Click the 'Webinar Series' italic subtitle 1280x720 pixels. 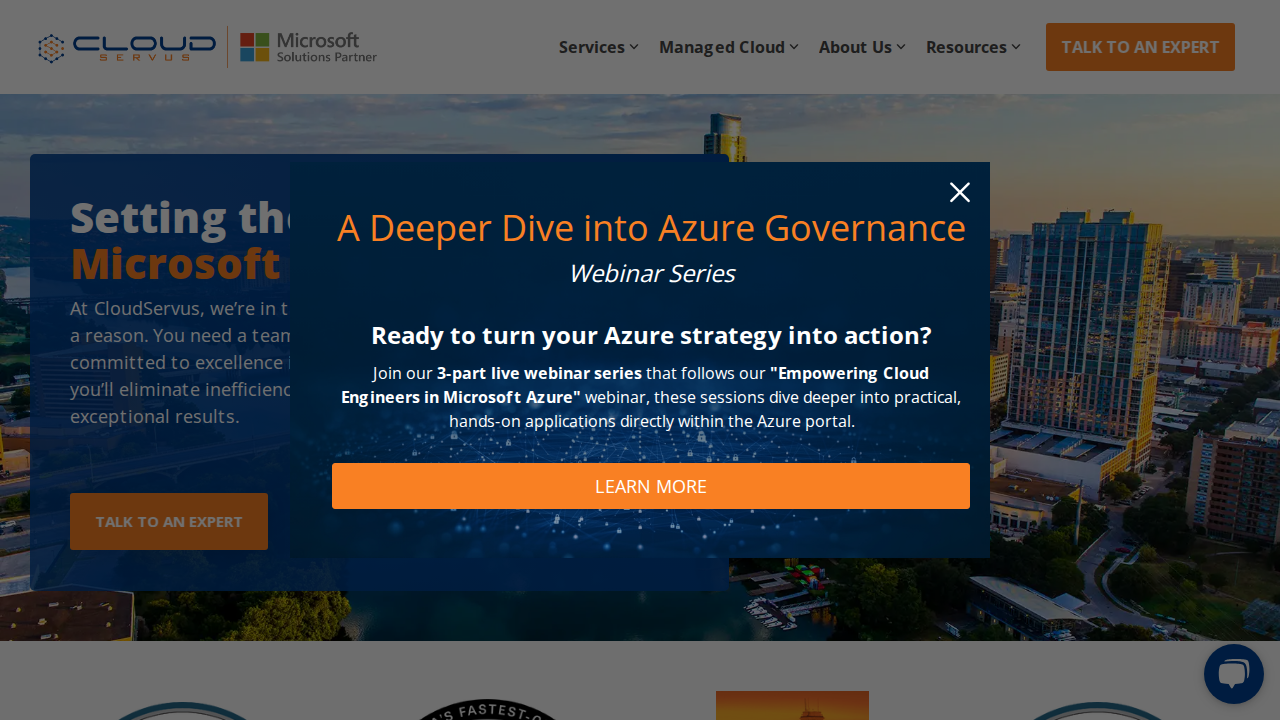(651, 273)
